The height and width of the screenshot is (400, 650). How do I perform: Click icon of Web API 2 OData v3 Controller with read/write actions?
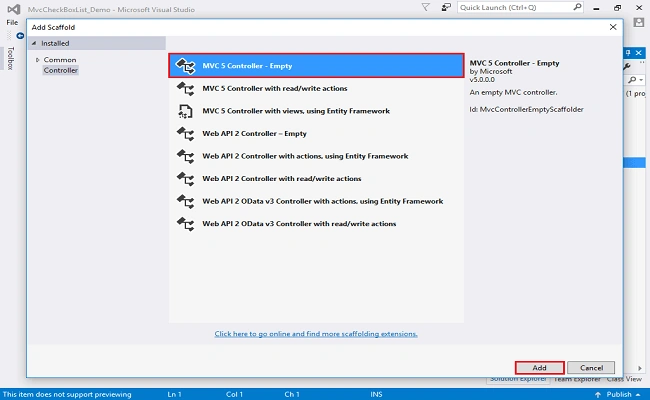tap(185, 224)
